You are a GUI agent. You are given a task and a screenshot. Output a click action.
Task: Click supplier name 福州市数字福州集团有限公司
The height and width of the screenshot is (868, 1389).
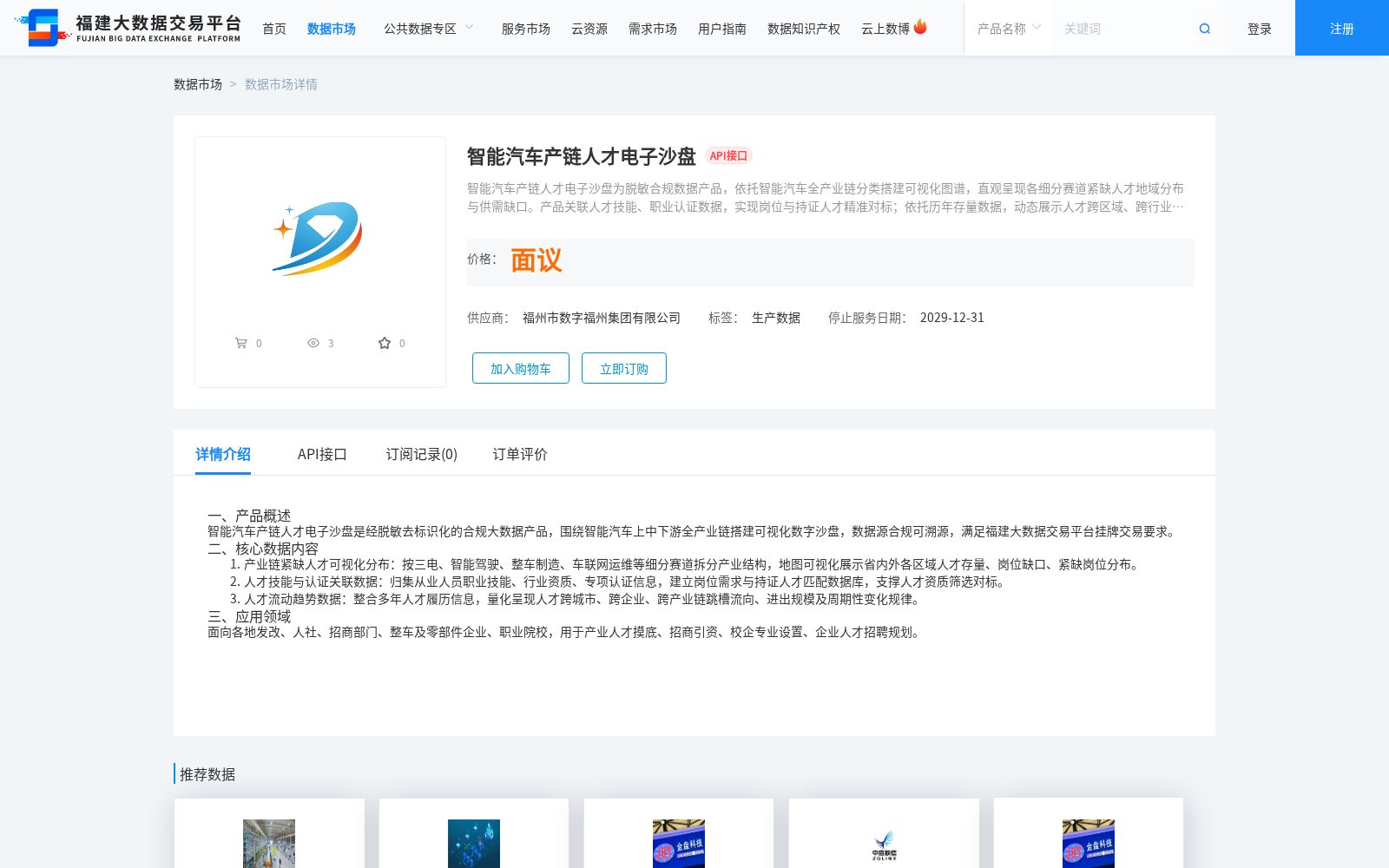click(602, 318)
